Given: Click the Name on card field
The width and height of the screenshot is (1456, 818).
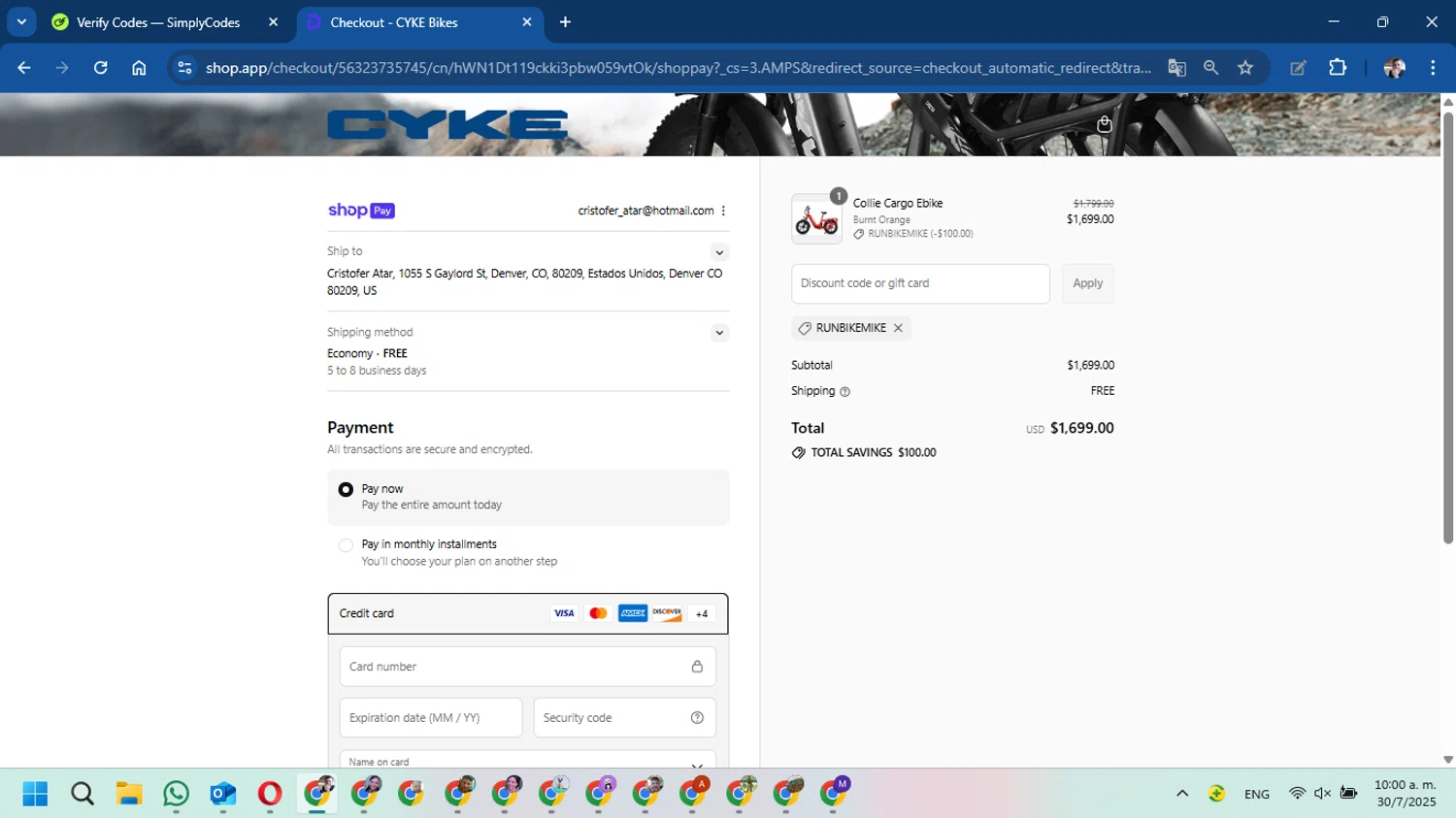Looking at the screenshot, I should (x=528, y=759).
